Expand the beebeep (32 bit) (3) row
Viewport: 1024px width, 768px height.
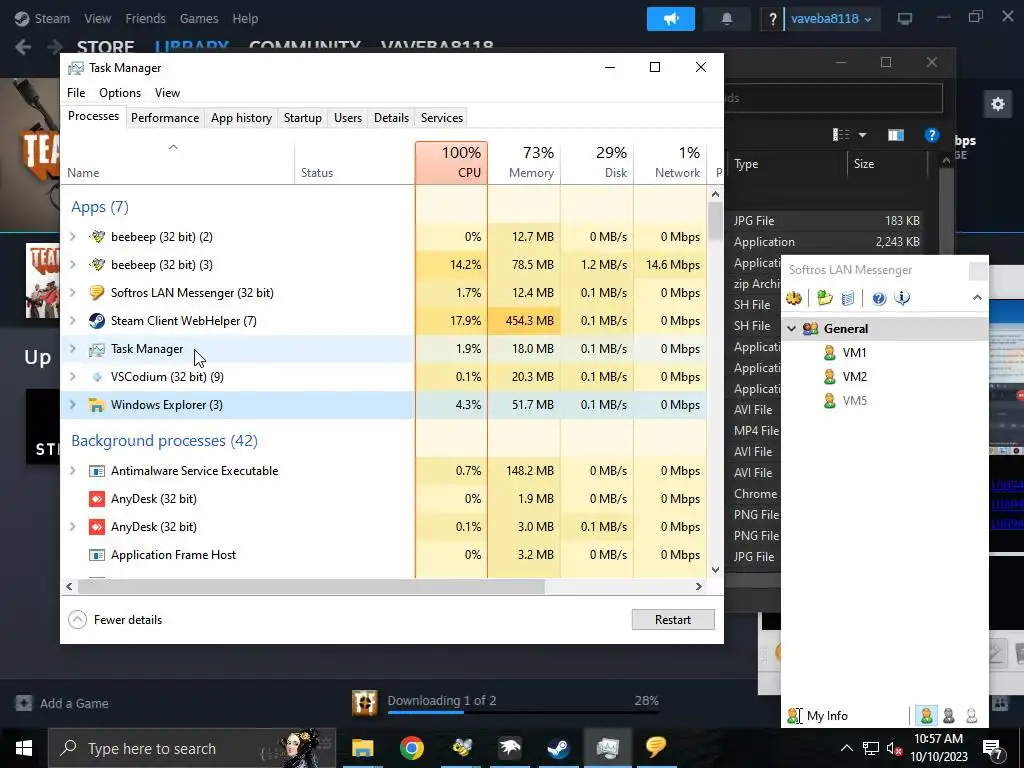point(72,264)
